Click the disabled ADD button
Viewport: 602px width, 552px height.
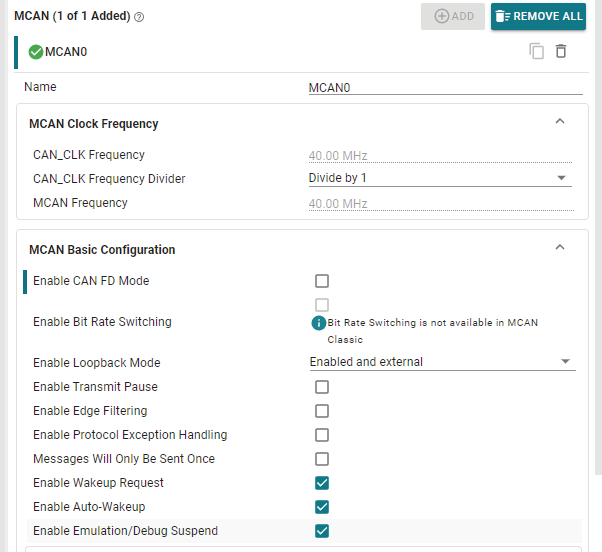[453, 17]
